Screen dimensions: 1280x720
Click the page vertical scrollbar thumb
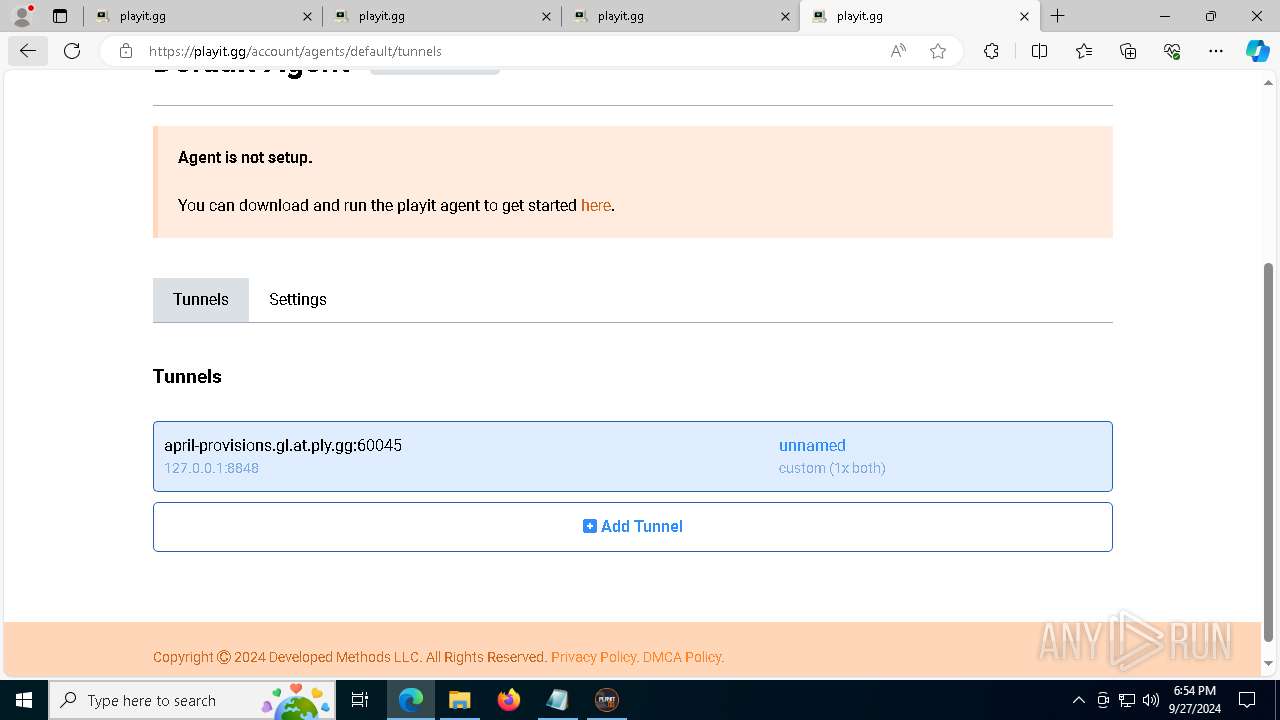(x=1269, y=452)
